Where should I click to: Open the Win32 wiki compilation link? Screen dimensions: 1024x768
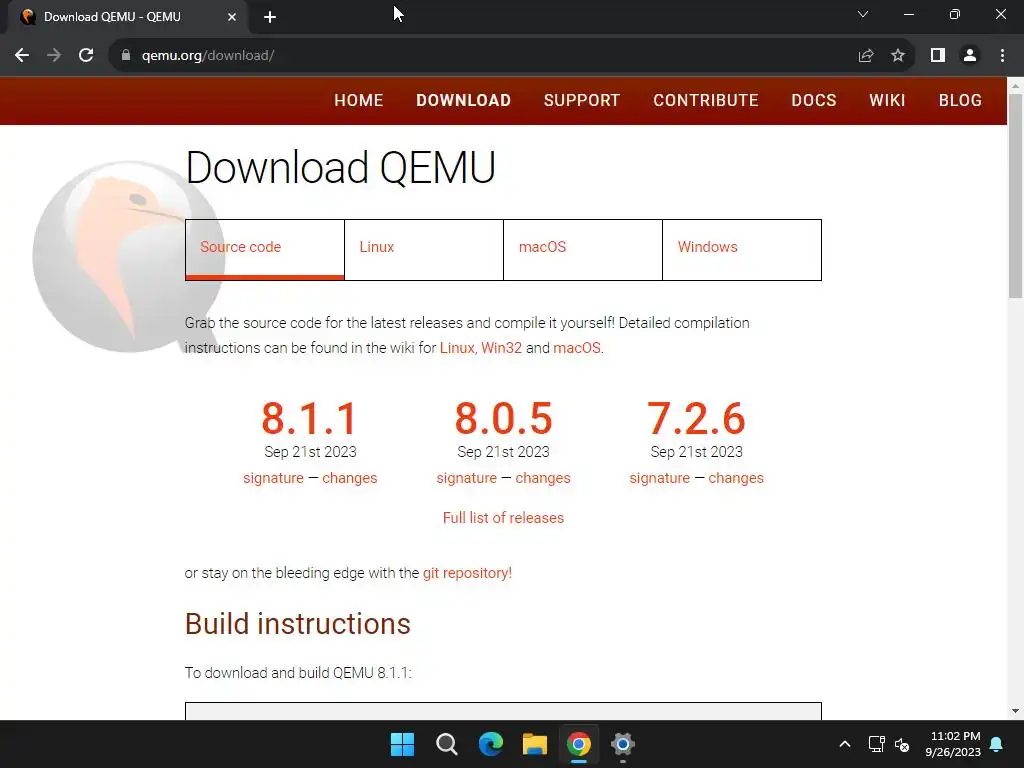[502, 348]
